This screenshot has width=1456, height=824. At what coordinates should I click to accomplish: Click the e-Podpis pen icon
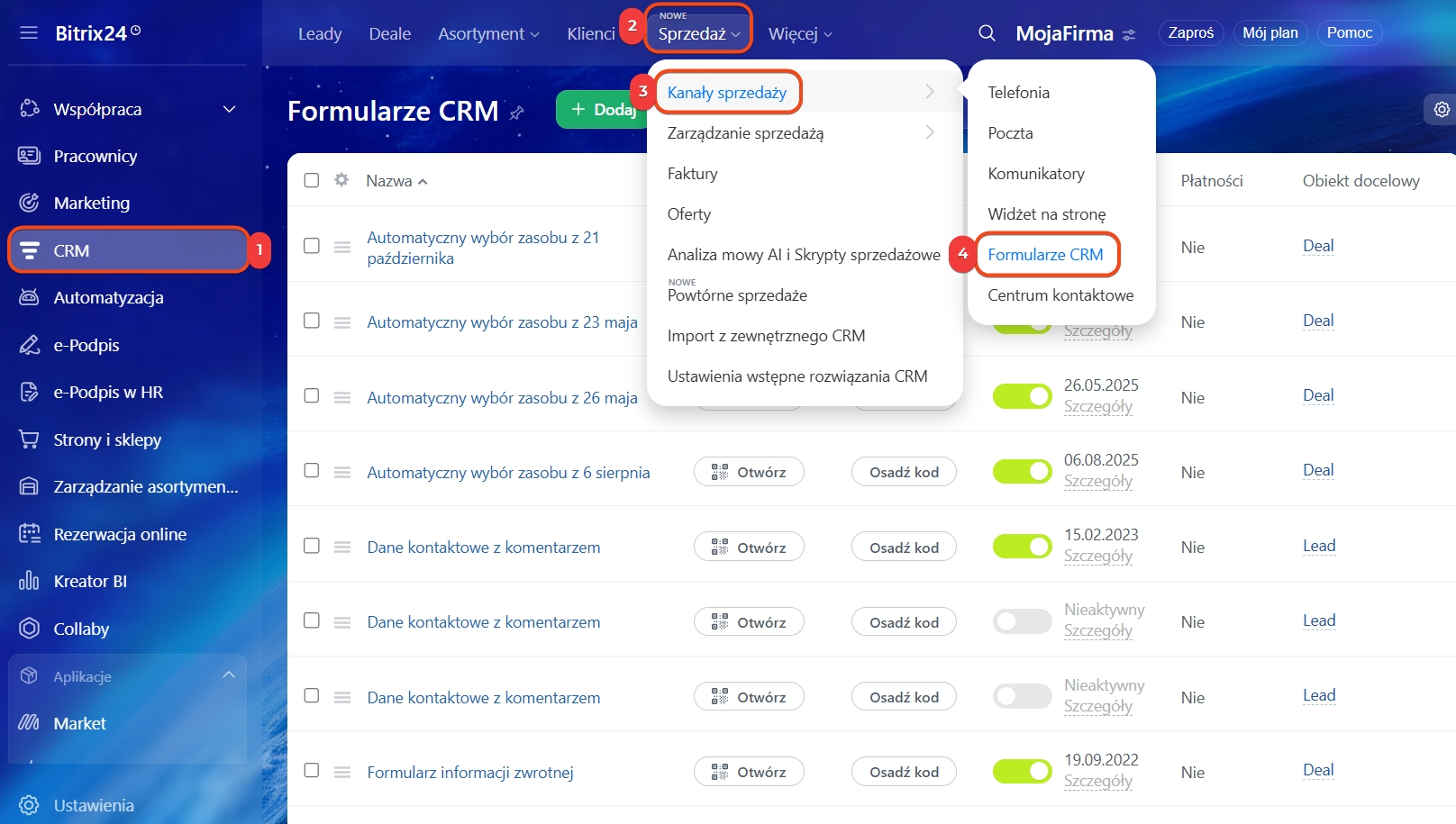30,345
